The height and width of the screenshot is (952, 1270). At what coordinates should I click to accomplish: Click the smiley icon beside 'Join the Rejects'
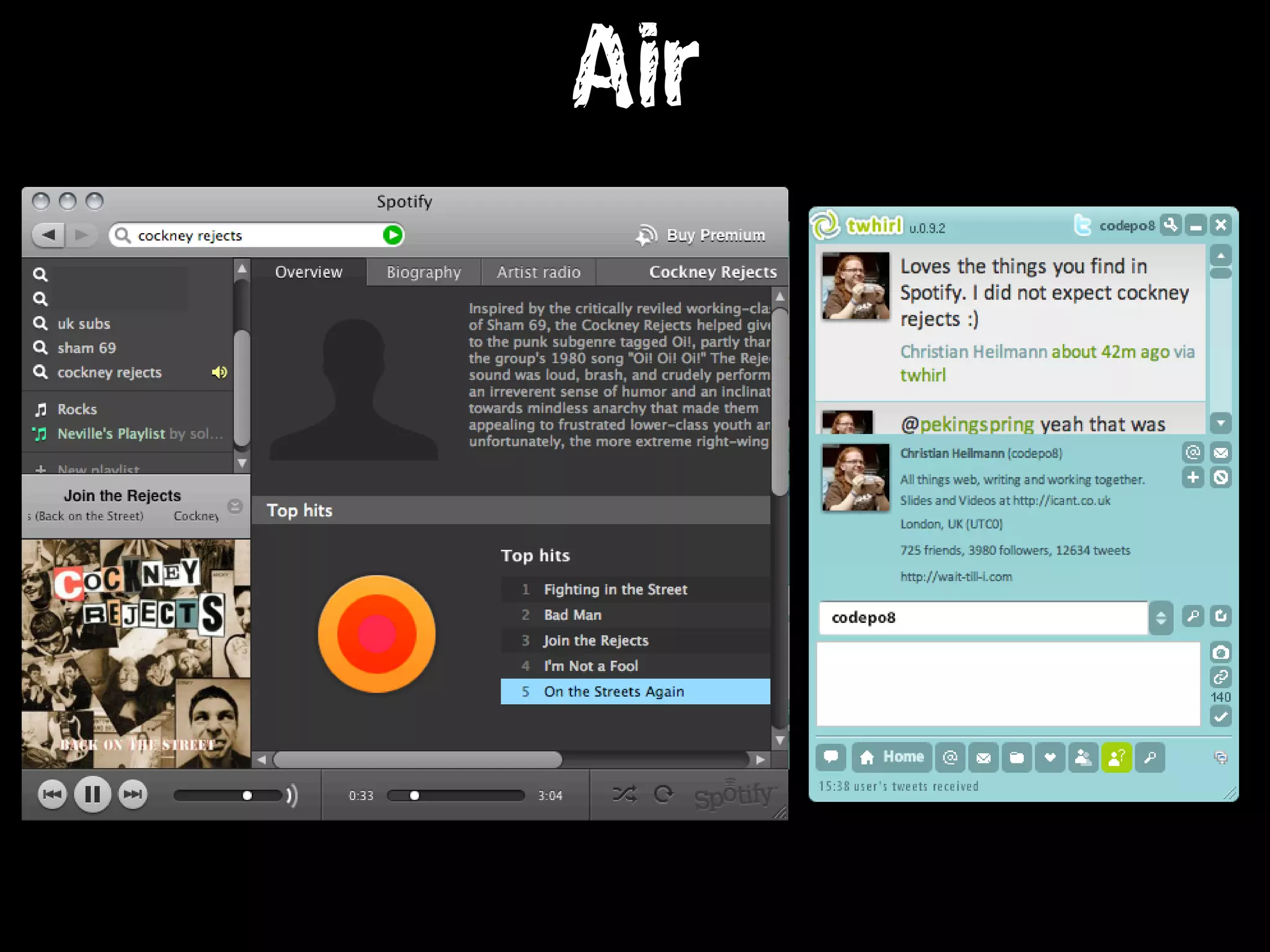235,506
